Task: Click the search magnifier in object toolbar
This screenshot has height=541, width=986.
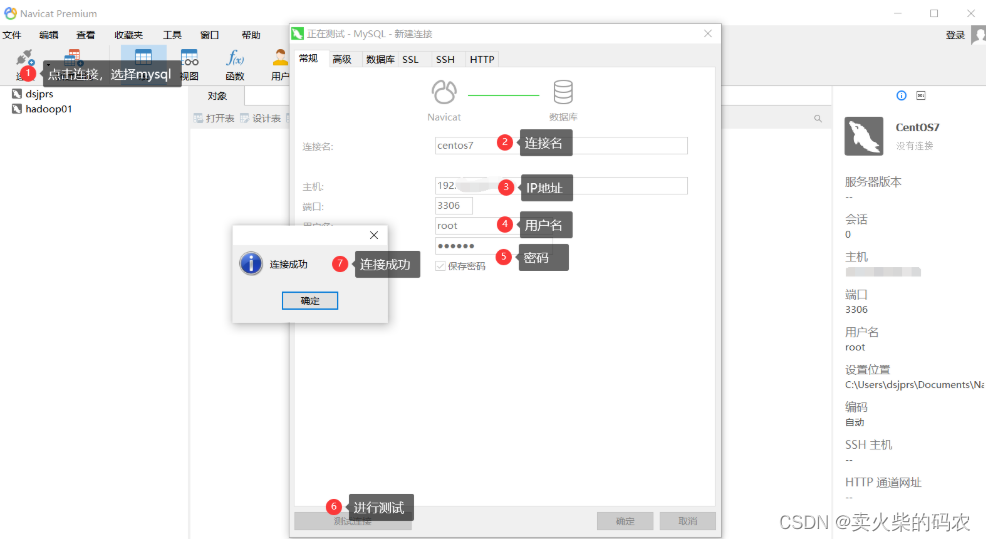Action: tap(817, 118)
